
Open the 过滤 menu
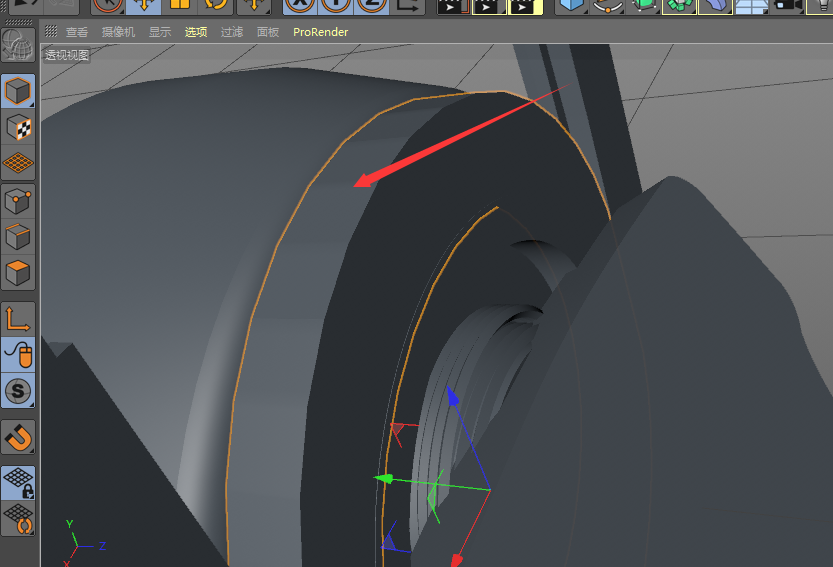coord(232,32)
